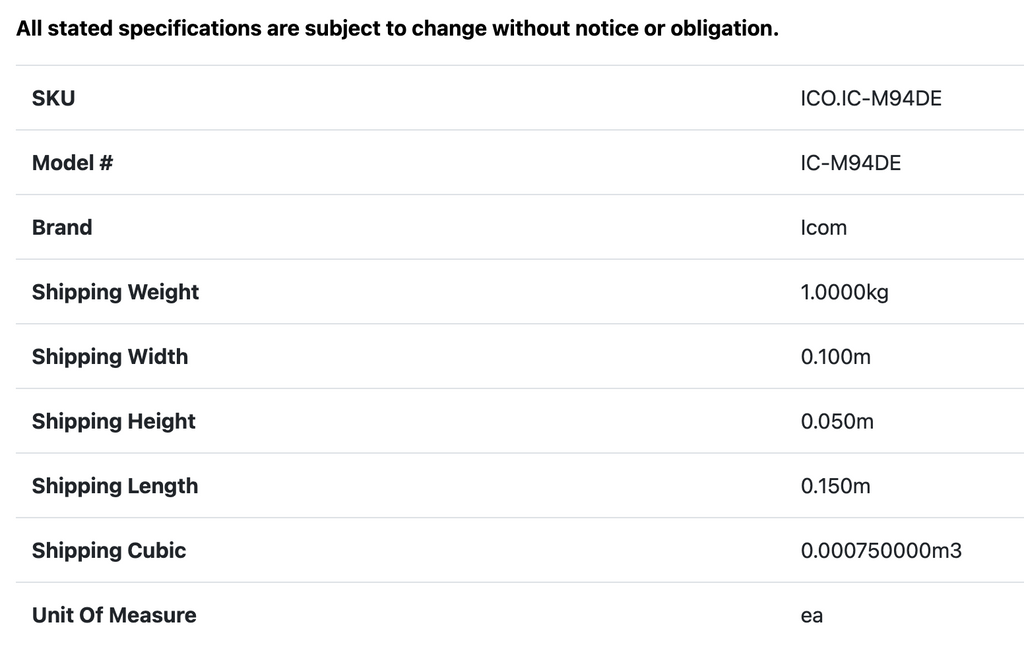Screen dimensions: 1024x666
Task: Click the Shipping Cubic label
Action: pyautogui.click(x=109, y=550)
